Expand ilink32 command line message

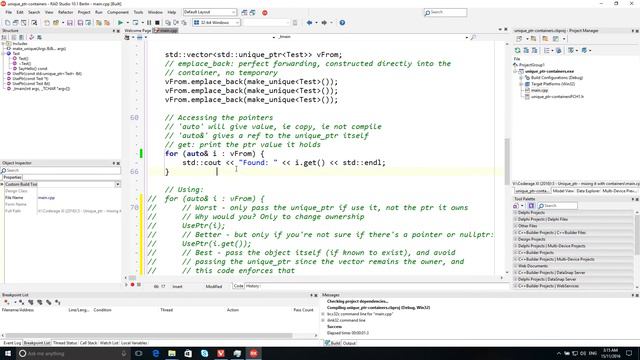coord(323,320)
